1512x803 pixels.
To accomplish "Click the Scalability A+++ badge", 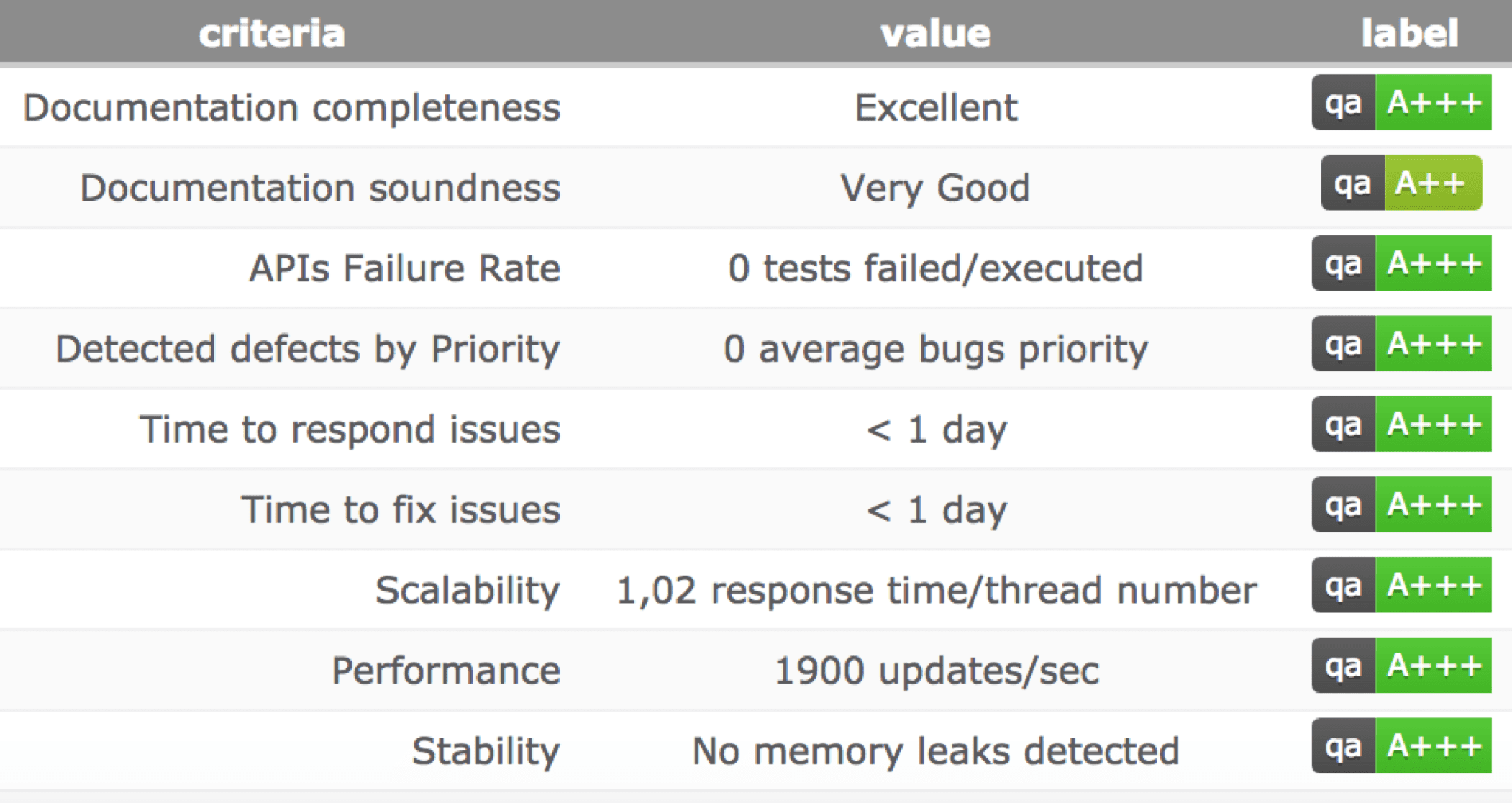I will tap(1401, 586).
